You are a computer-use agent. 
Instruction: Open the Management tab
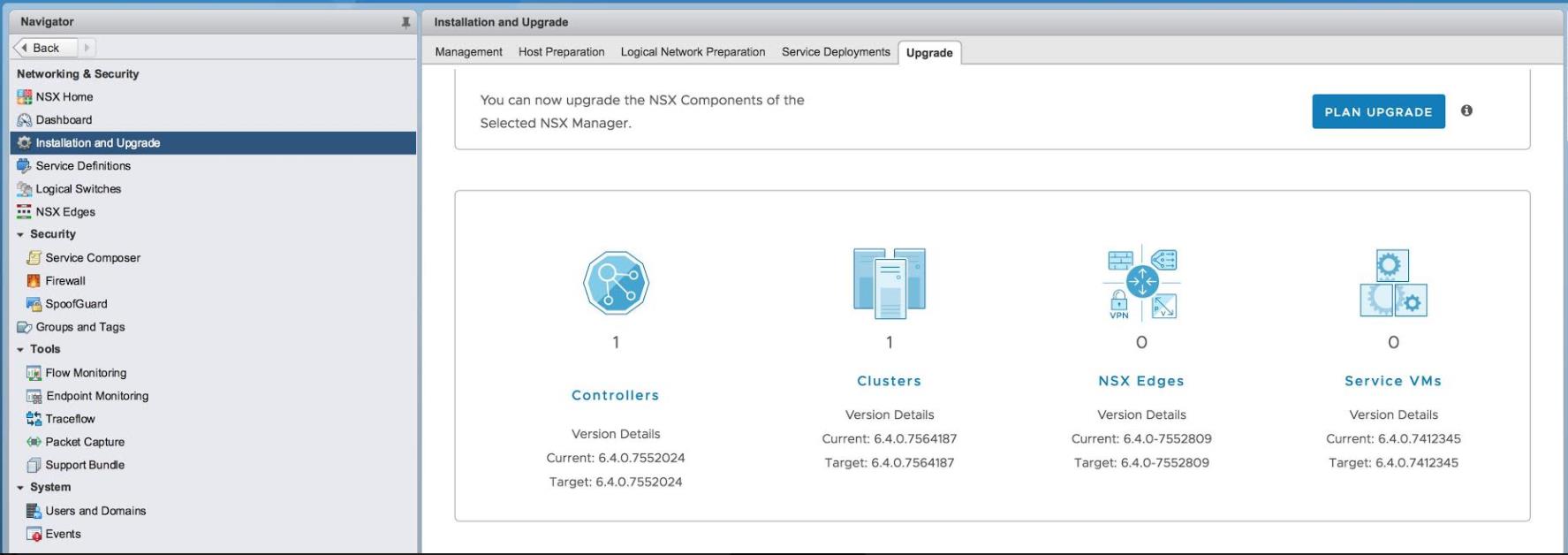468,52
